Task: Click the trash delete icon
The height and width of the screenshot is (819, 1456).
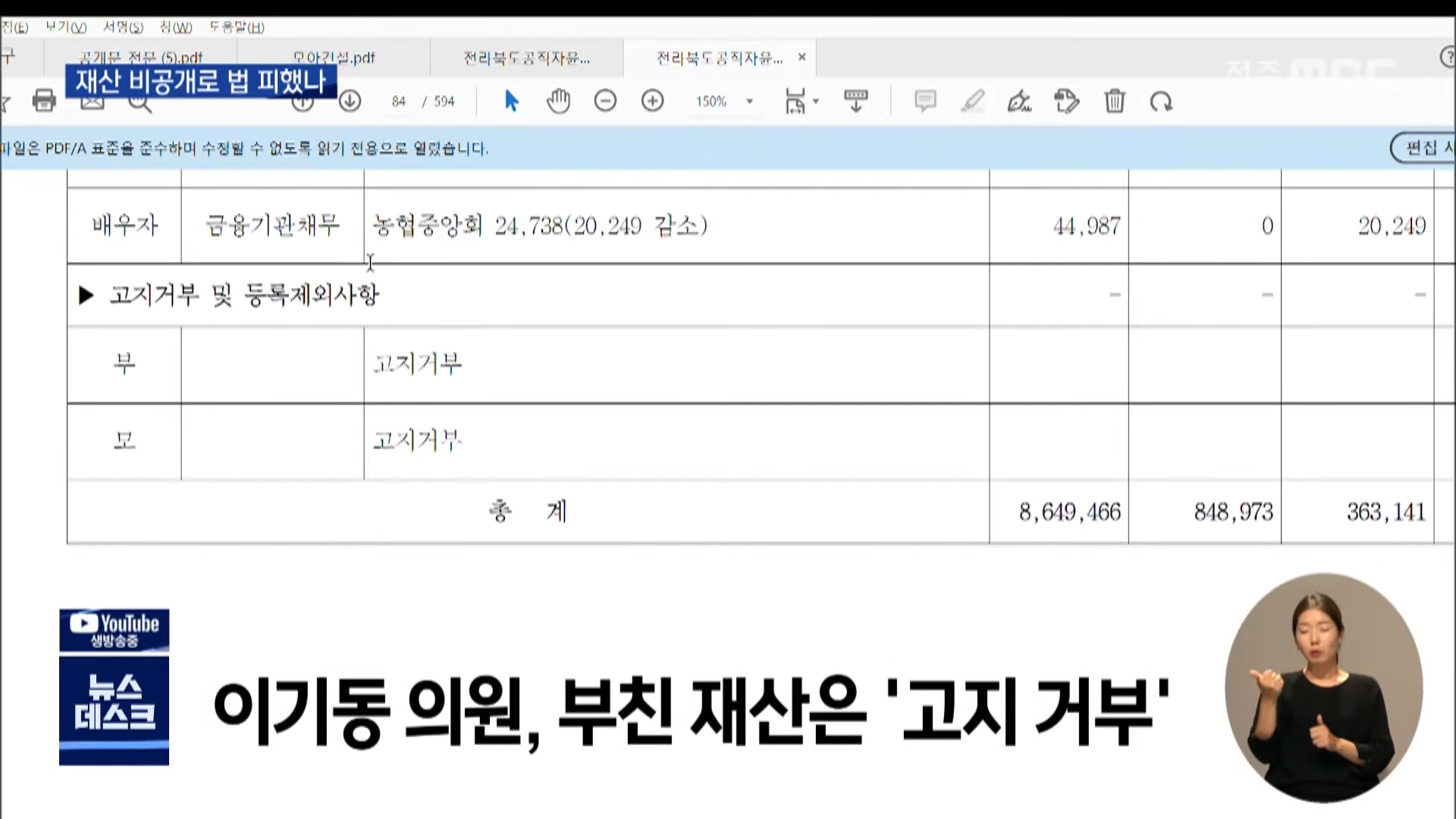Action: coord(1114,101)
